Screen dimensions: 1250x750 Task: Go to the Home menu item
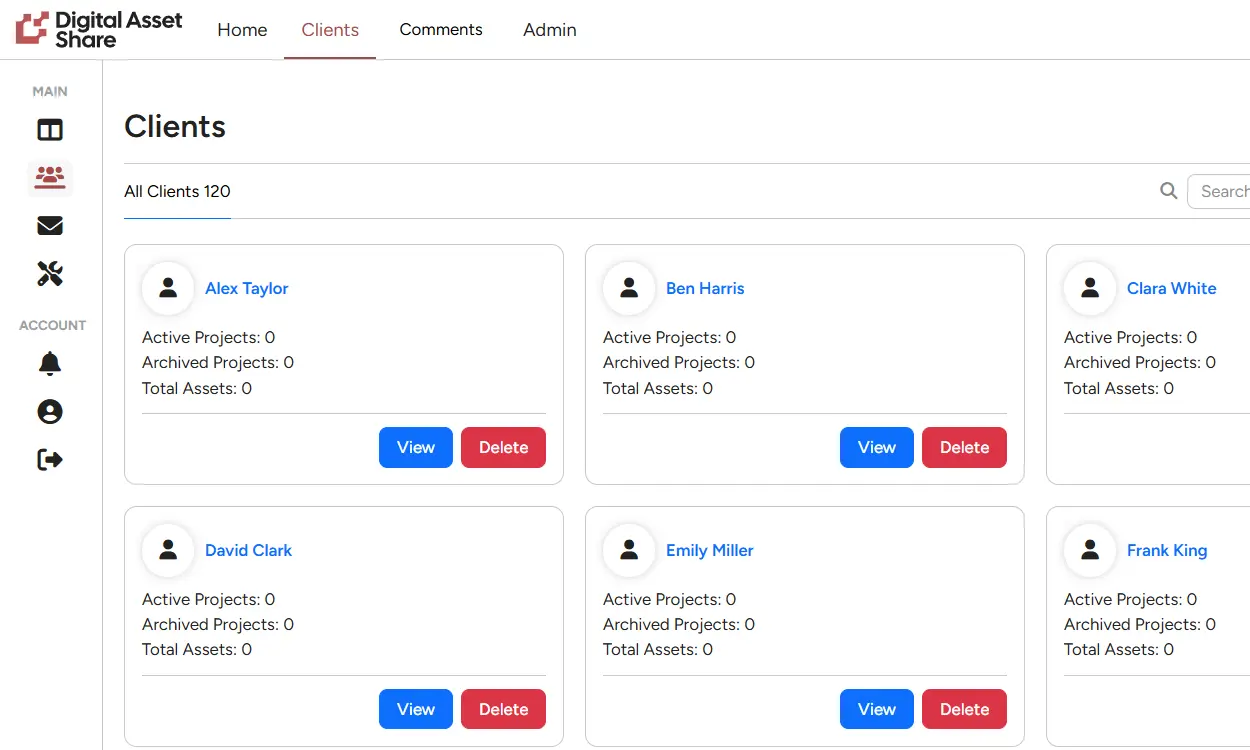coord(242,30)
